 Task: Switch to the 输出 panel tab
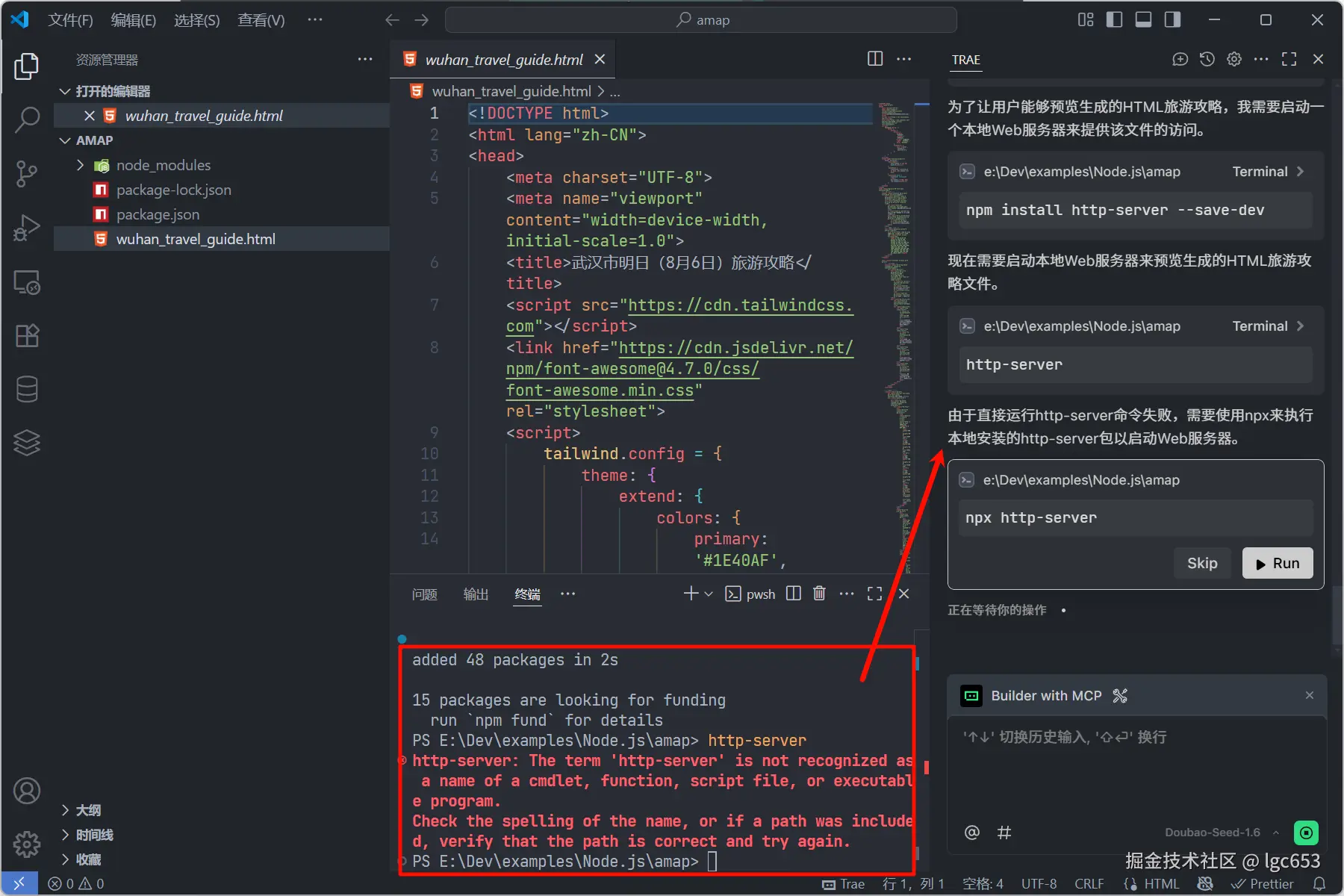[x=476, y=594]
